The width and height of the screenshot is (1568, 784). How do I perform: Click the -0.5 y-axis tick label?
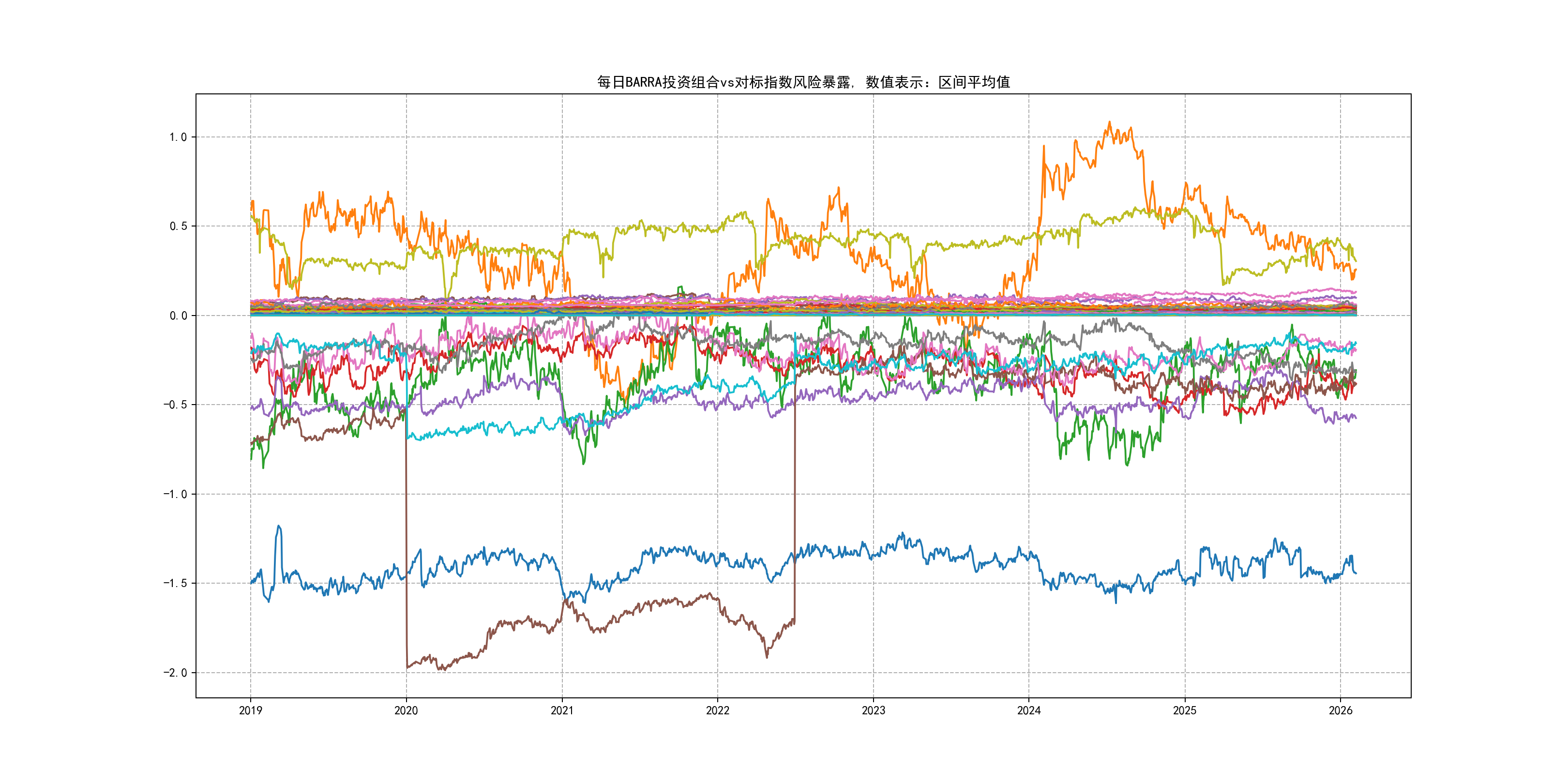pos(175,405)
